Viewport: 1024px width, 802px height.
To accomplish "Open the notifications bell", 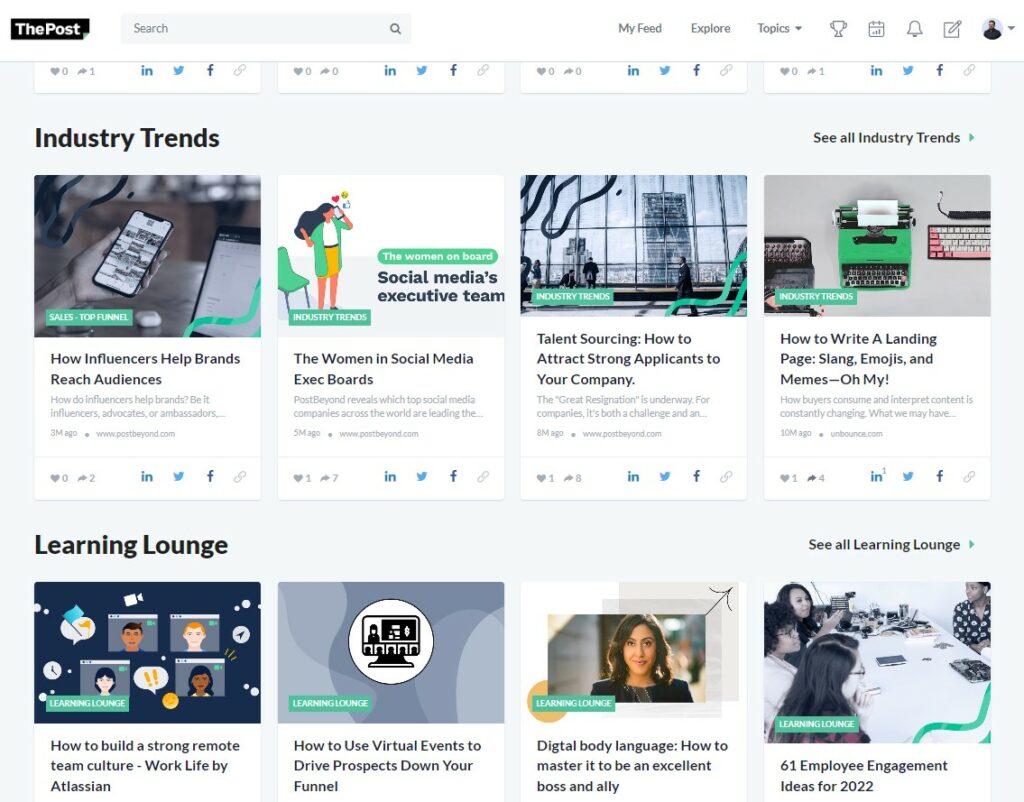I will pos(915,28).
